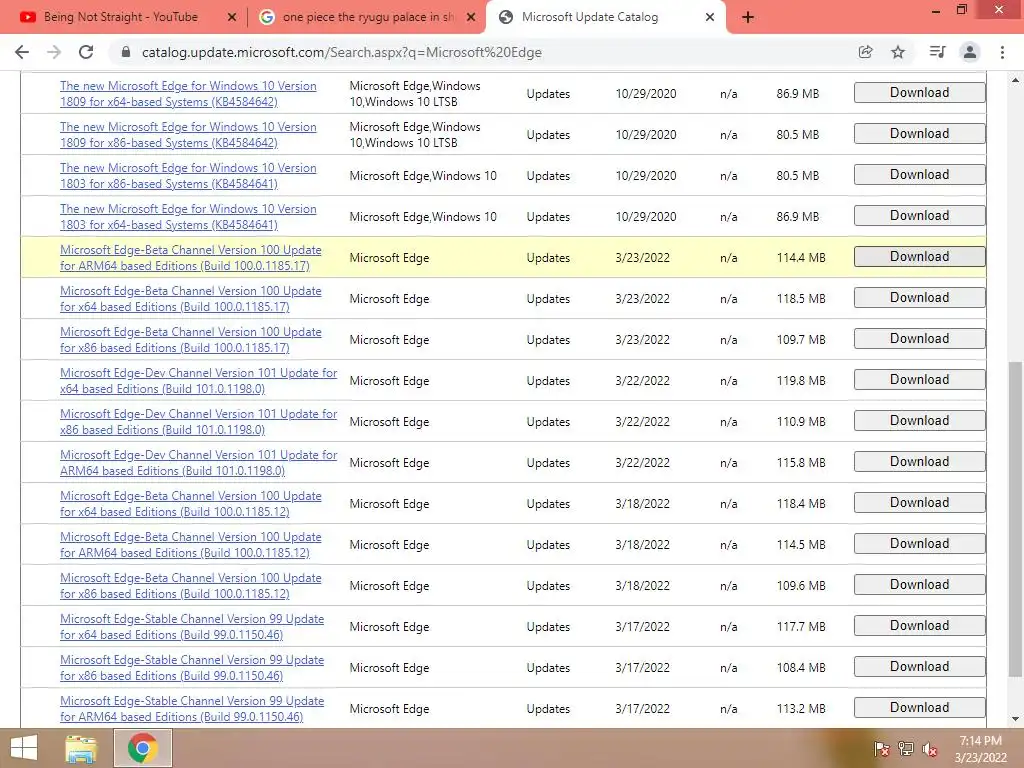
Task: Open Beta ARM64 Build 100.0.1185.12 link
Action: pyautogui.click(x=191, y=545)
